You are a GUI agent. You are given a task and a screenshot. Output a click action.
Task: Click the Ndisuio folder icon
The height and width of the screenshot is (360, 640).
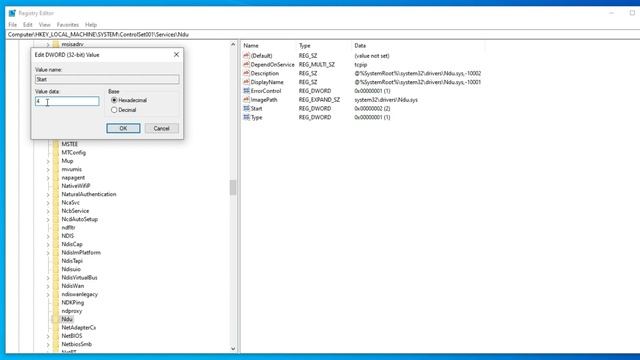56,269
